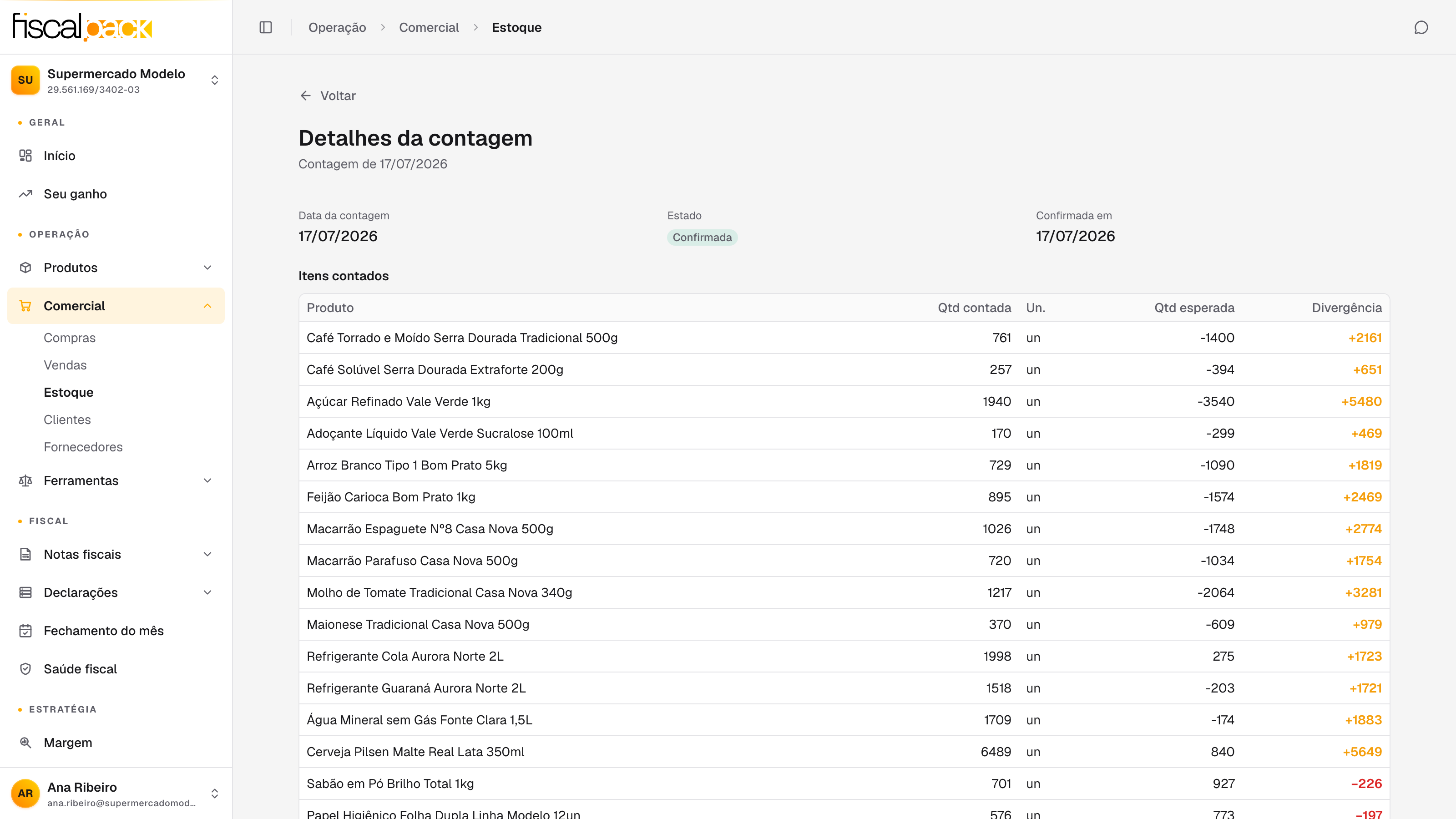Open the Fornecedores submenu item

(x=83, y=447)
